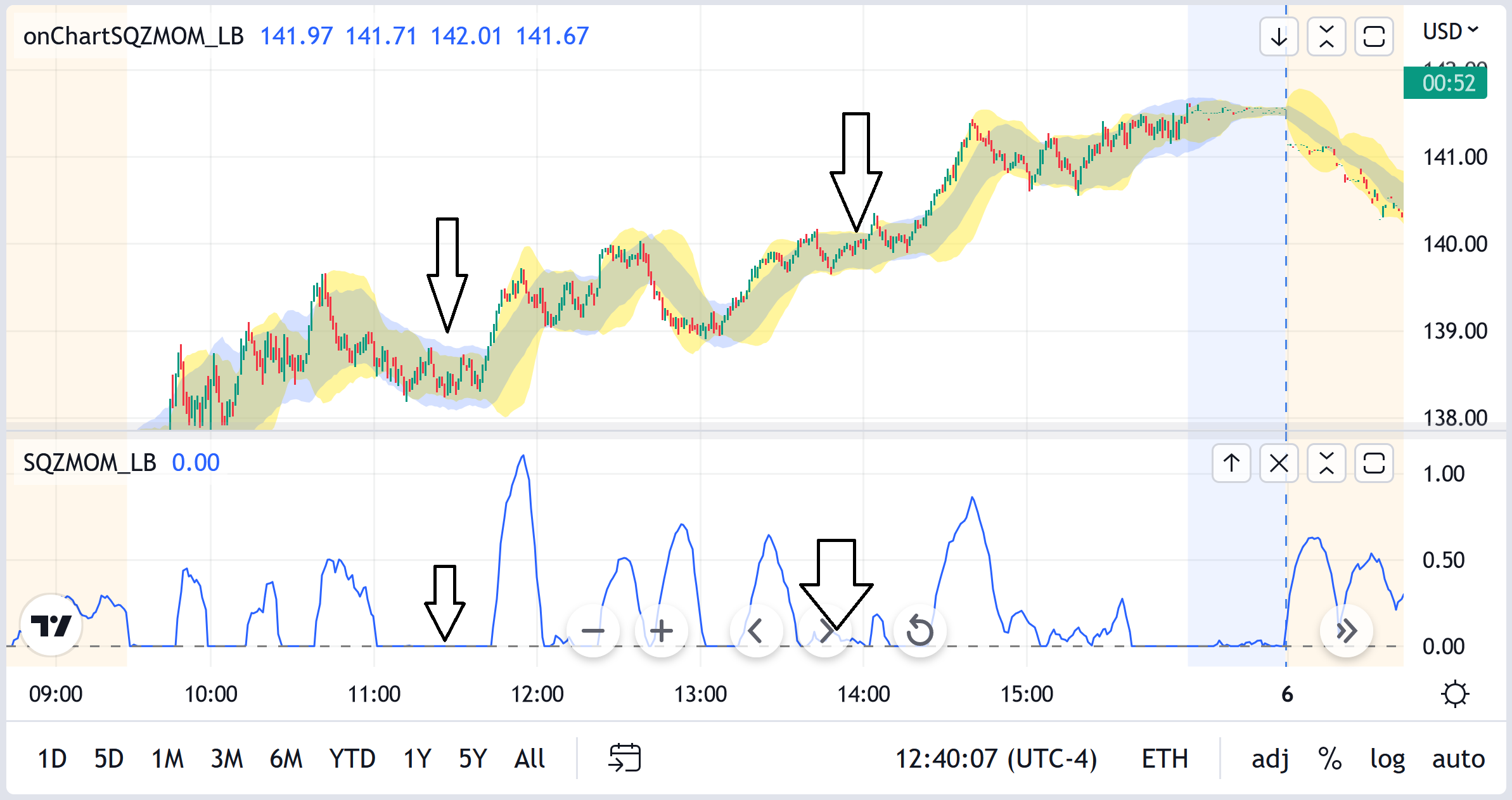Zoom in the chart with plus button
The width and height of the screenshot is (1512, 800).
pos(662,631)
